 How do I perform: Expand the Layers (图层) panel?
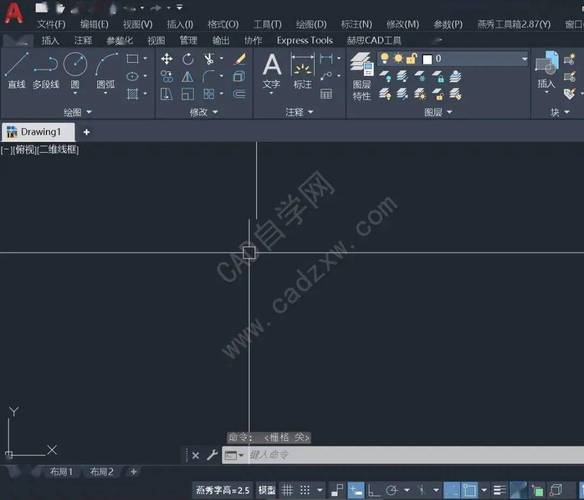point(438,112)
